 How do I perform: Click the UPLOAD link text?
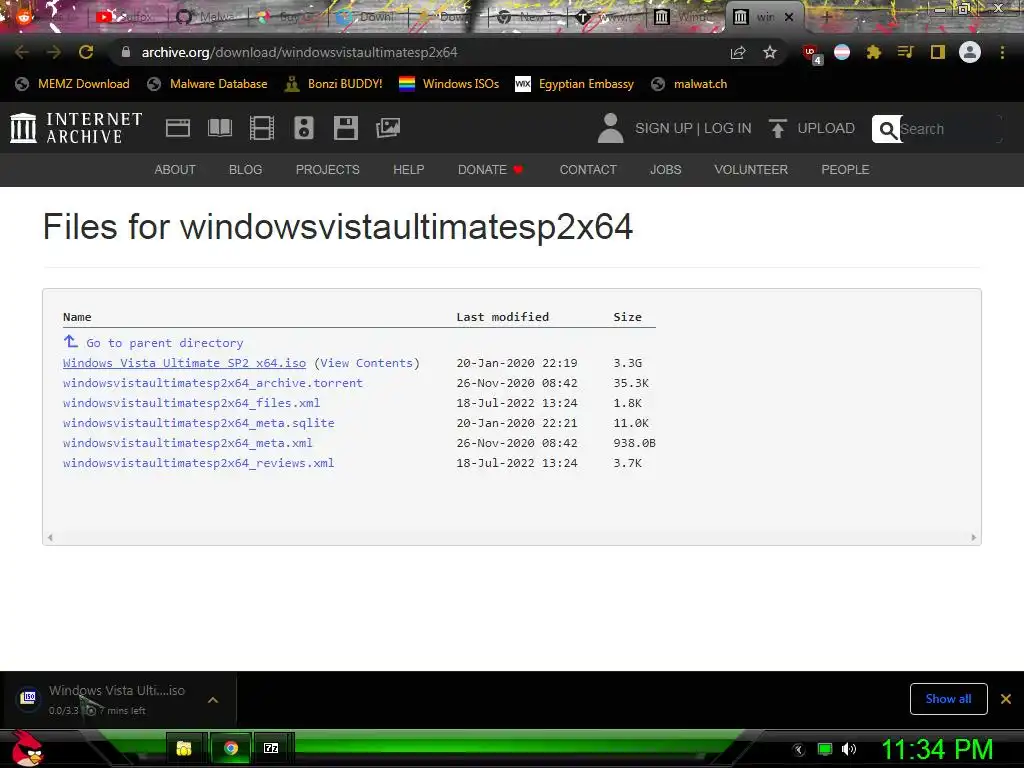pyautogui.click(x=826, y=128)
